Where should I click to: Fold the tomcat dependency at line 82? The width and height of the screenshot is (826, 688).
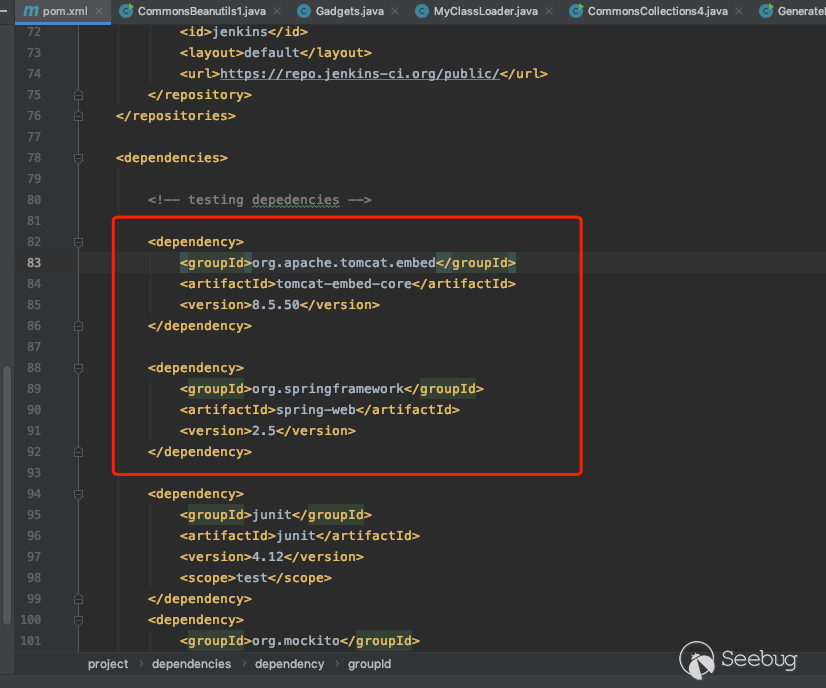click(78, 242)
